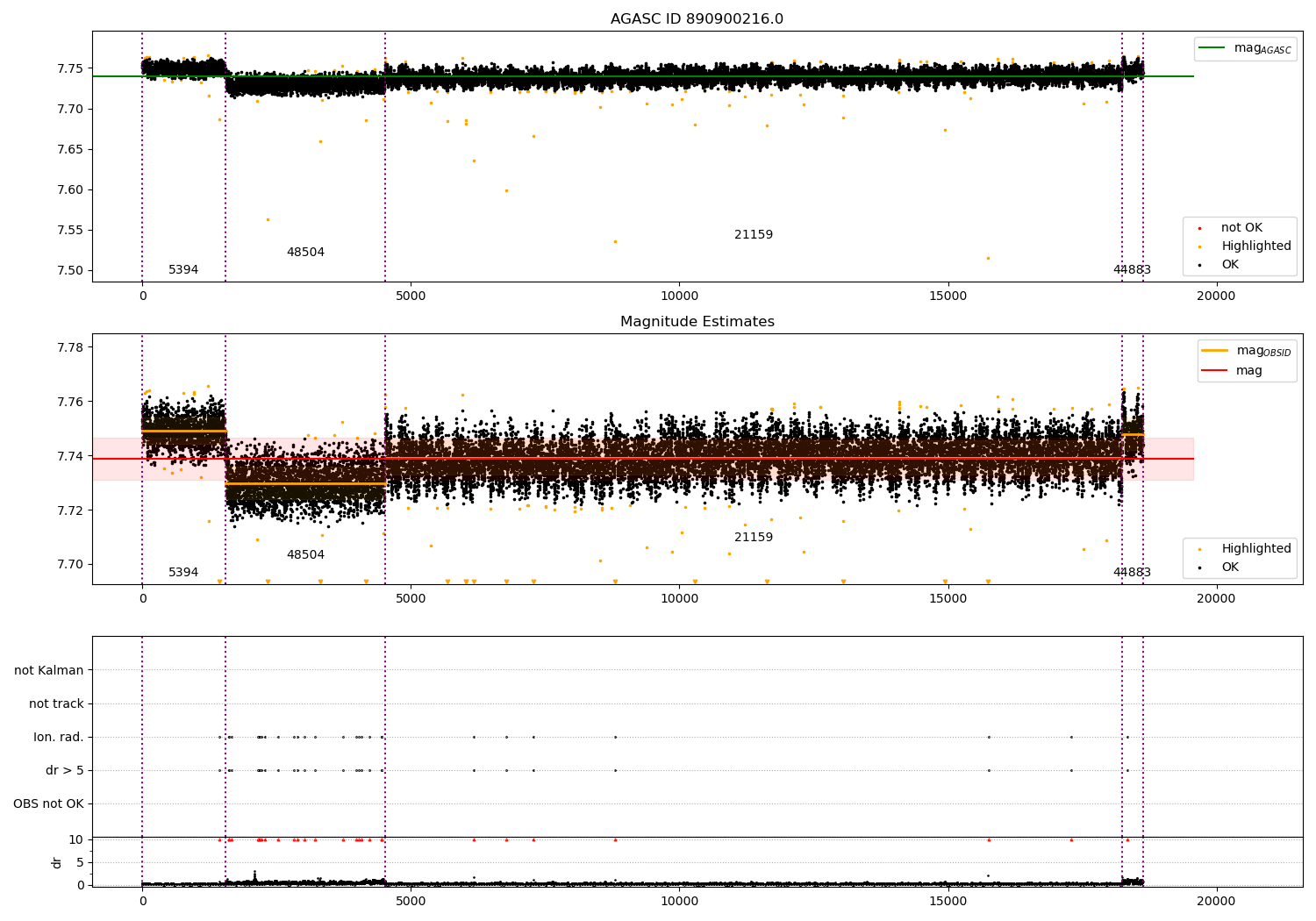Click the 15000 x-tick under the dr plot
The image size is (1316, 921).
tap(948, 902)
